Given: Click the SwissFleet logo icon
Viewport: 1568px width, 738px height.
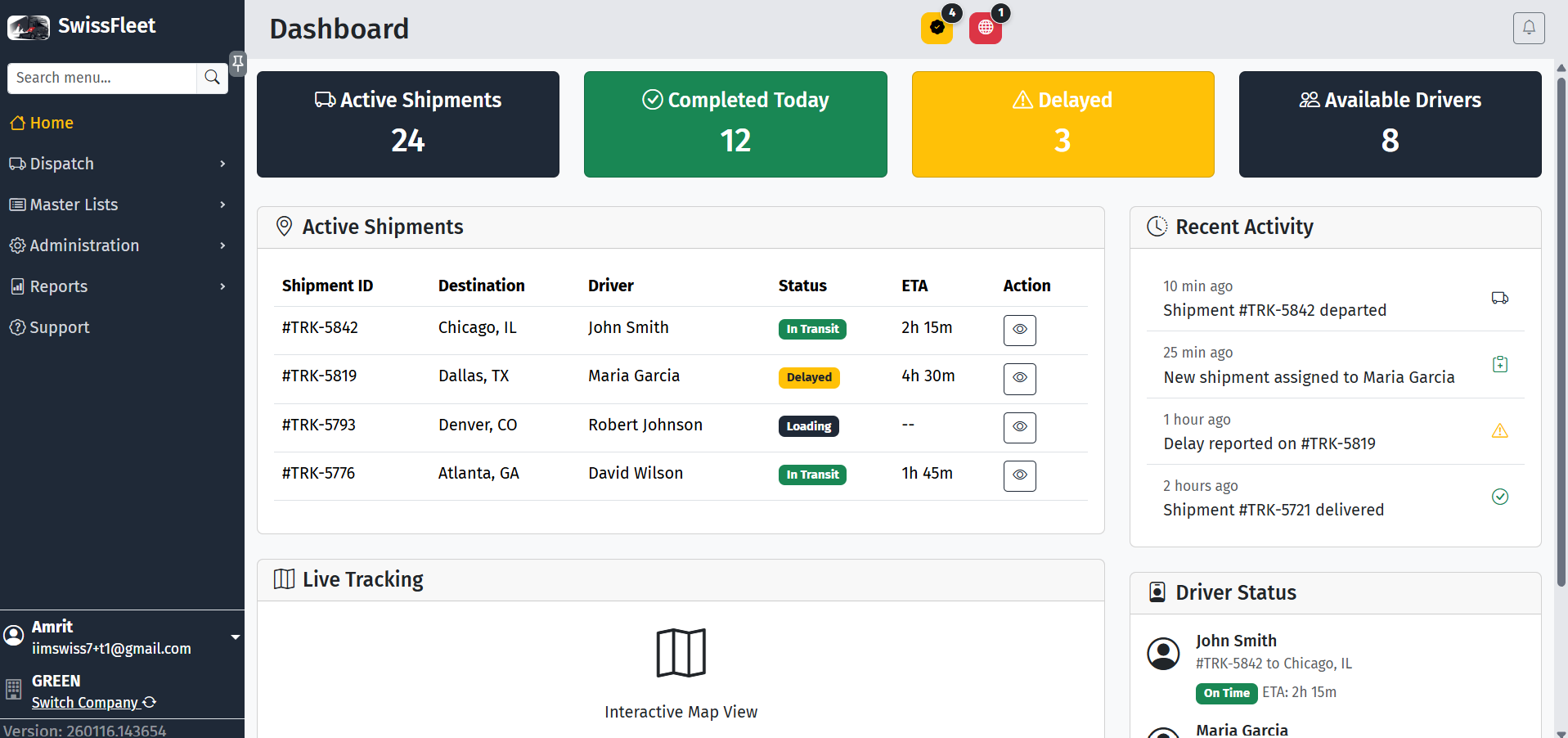Looking at the screenshot, I should coord(29,27).
